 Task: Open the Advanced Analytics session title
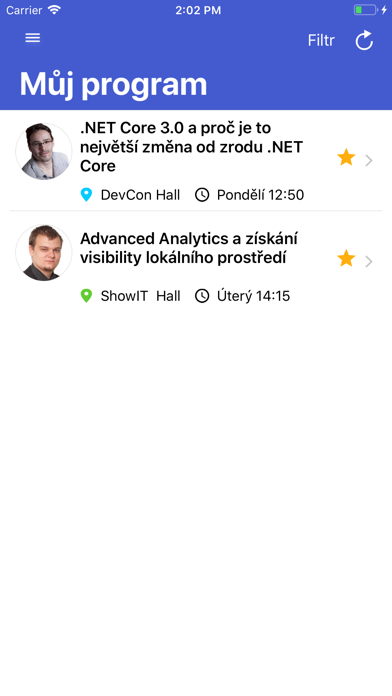pos(189,248)
